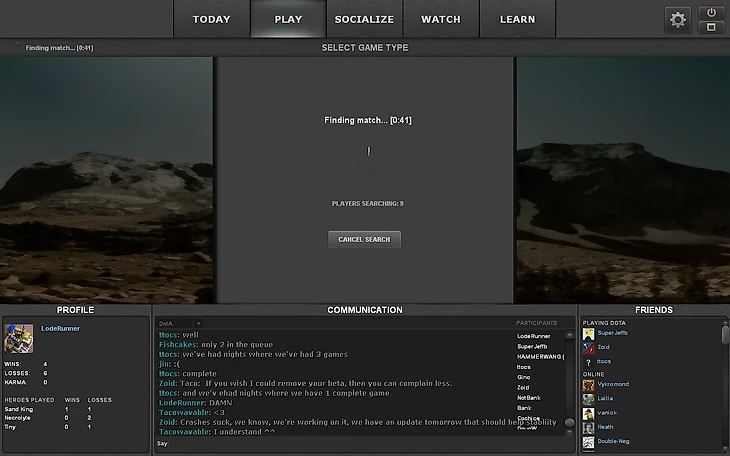
Task: Toggle the window mode square icon
Action: tap(711, 27)
